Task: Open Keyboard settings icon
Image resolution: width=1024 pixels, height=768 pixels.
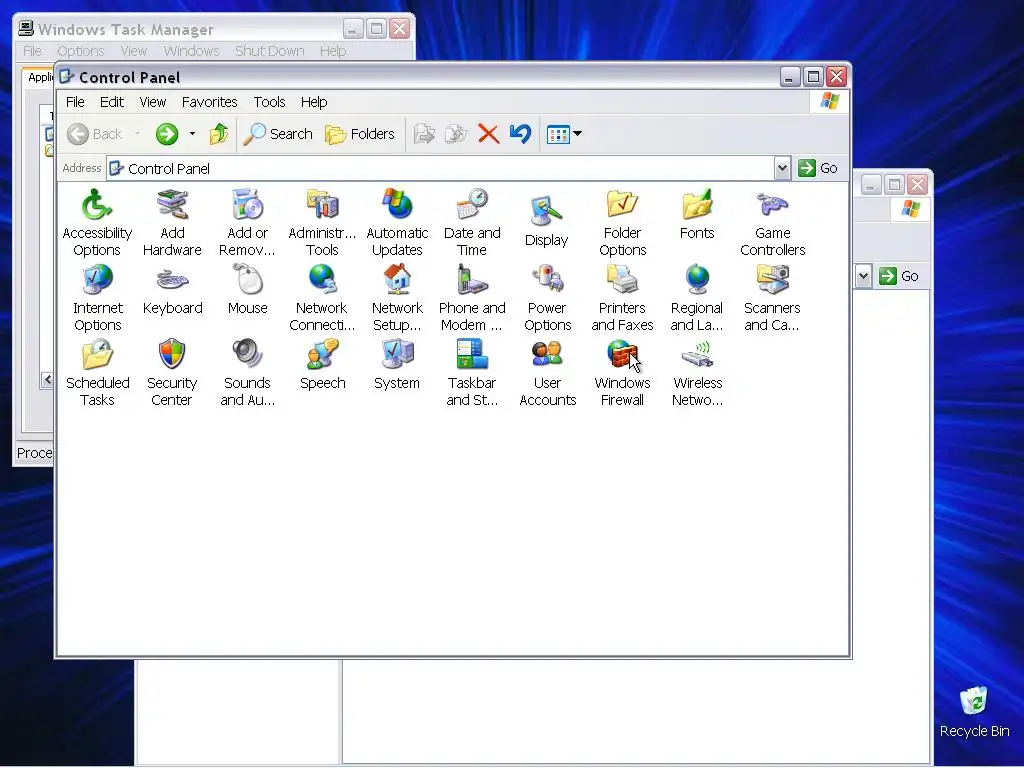Action: coord(172,290)
